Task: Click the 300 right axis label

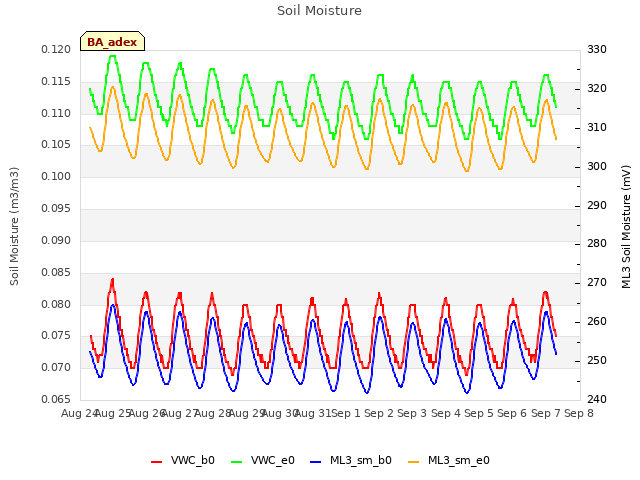Action: 597,167
